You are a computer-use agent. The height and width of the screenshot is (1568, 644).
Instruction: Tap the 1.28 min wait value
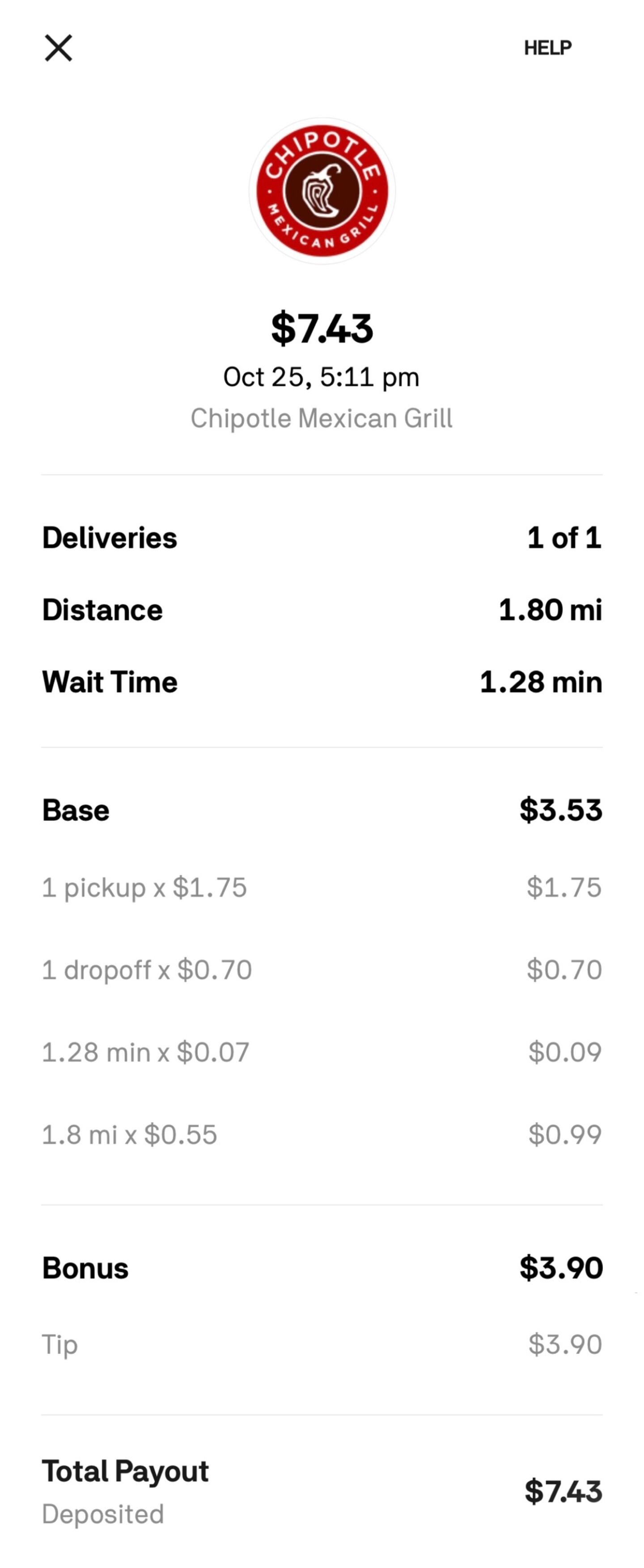[x=541, y=682]
